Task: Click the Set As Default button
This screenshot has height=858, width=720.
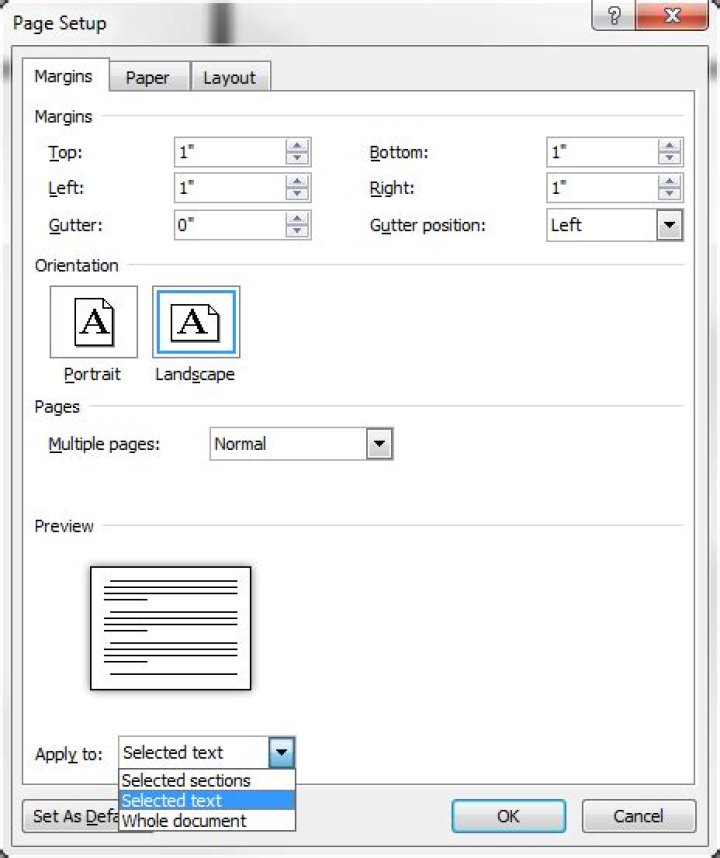Action: click(x=71, y=816)
